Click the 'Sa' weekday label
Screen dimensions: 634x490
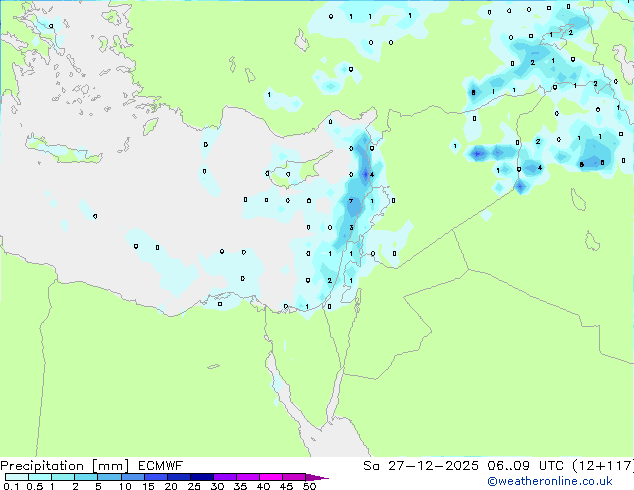pyautogui.click(x=371, y=466)
